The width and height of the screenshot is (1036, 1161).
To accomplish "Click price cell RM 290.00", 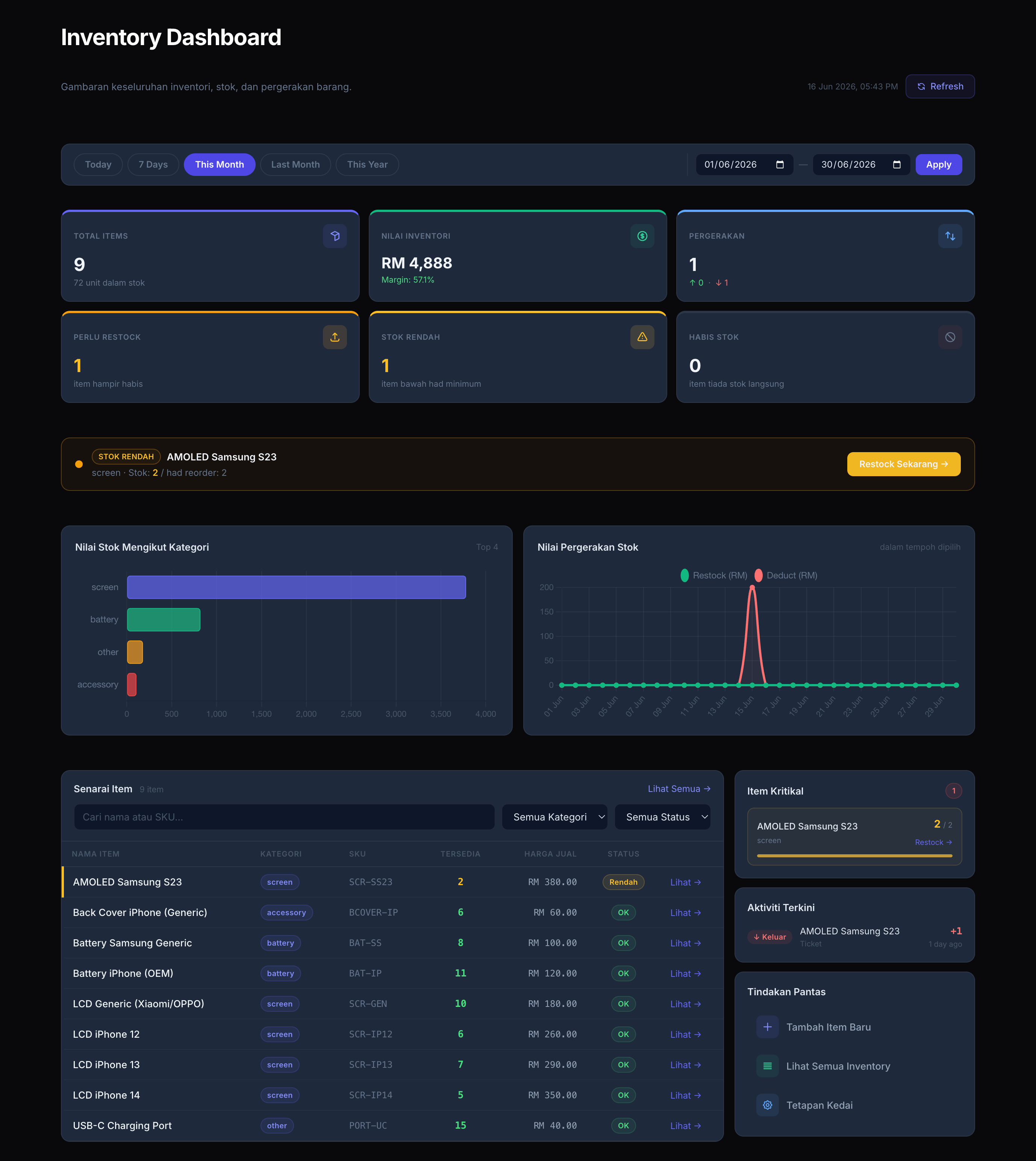I will pyautogui.click(x=552, y=1065).
